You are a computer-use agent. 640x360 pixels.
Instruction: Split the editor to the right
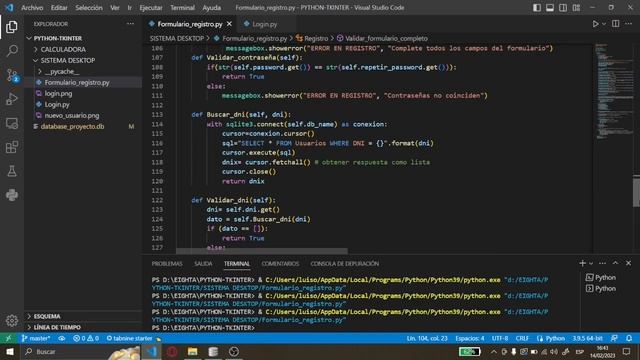click(x=616, y=24)
